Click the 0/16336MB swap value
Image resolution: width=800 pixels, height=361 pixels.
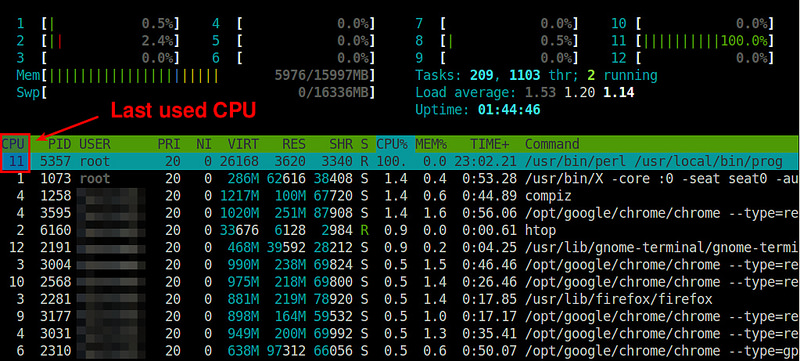[333, 93]
